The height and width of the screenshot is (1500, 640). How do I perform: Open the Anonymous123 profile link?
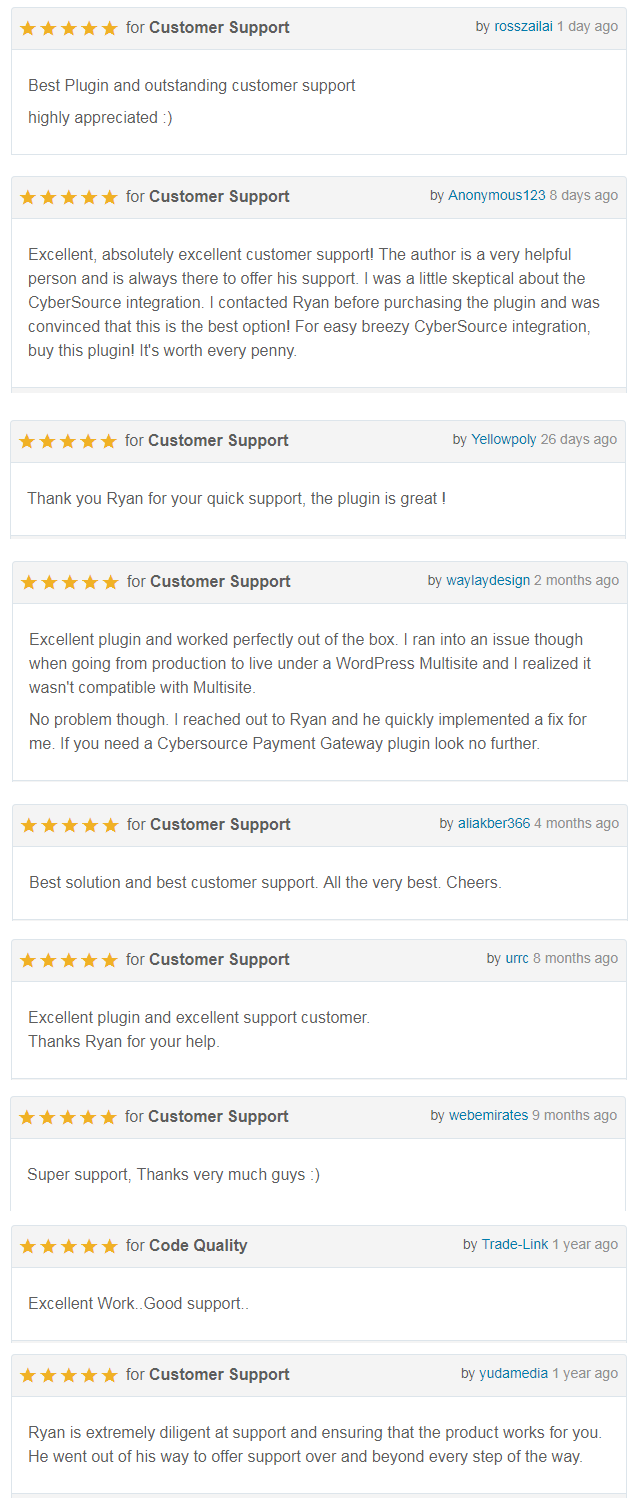(x=497, y=196)
